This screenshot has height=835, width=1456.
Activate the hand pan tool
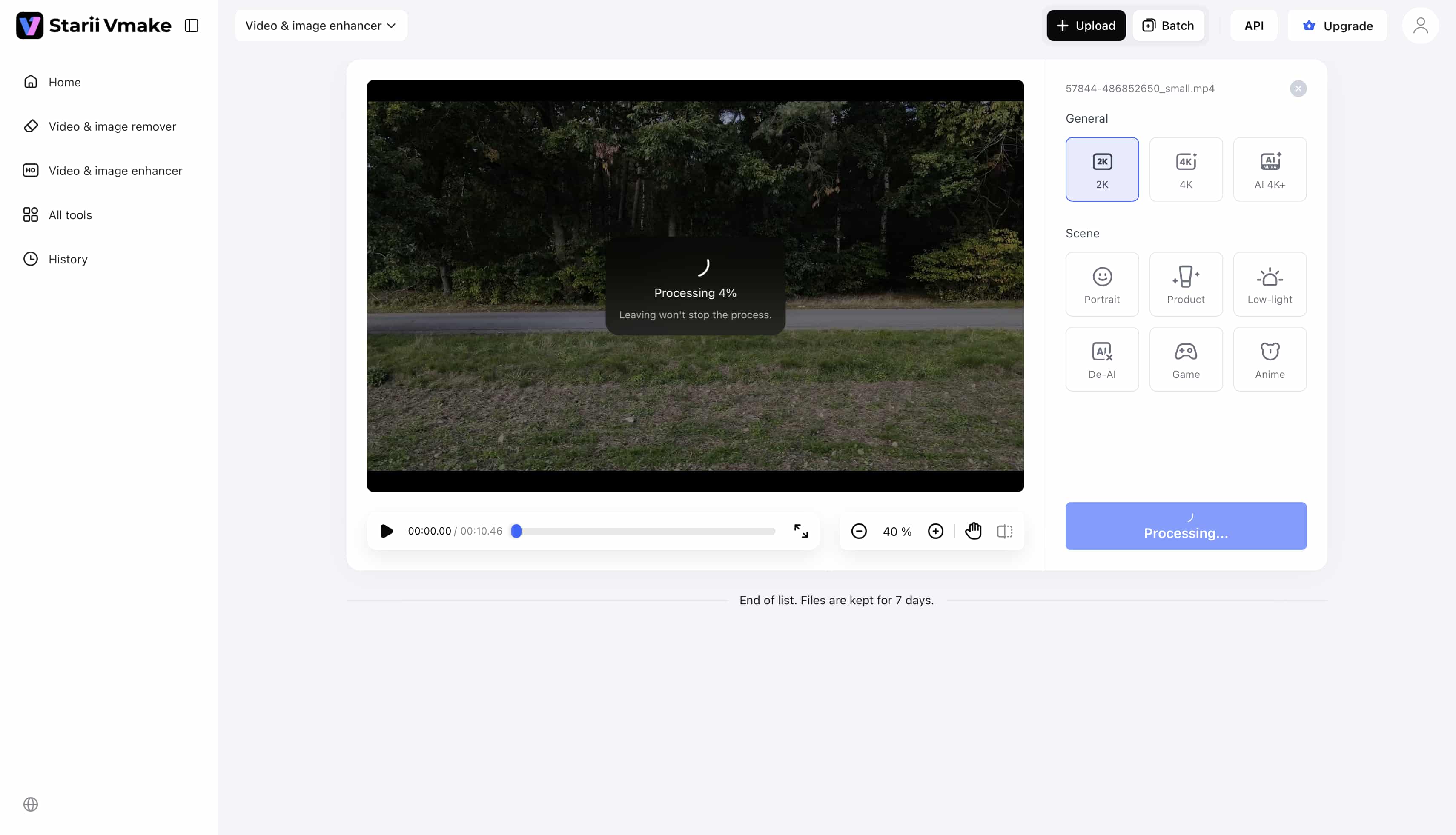pyautogui.click(x=973, y=531)
